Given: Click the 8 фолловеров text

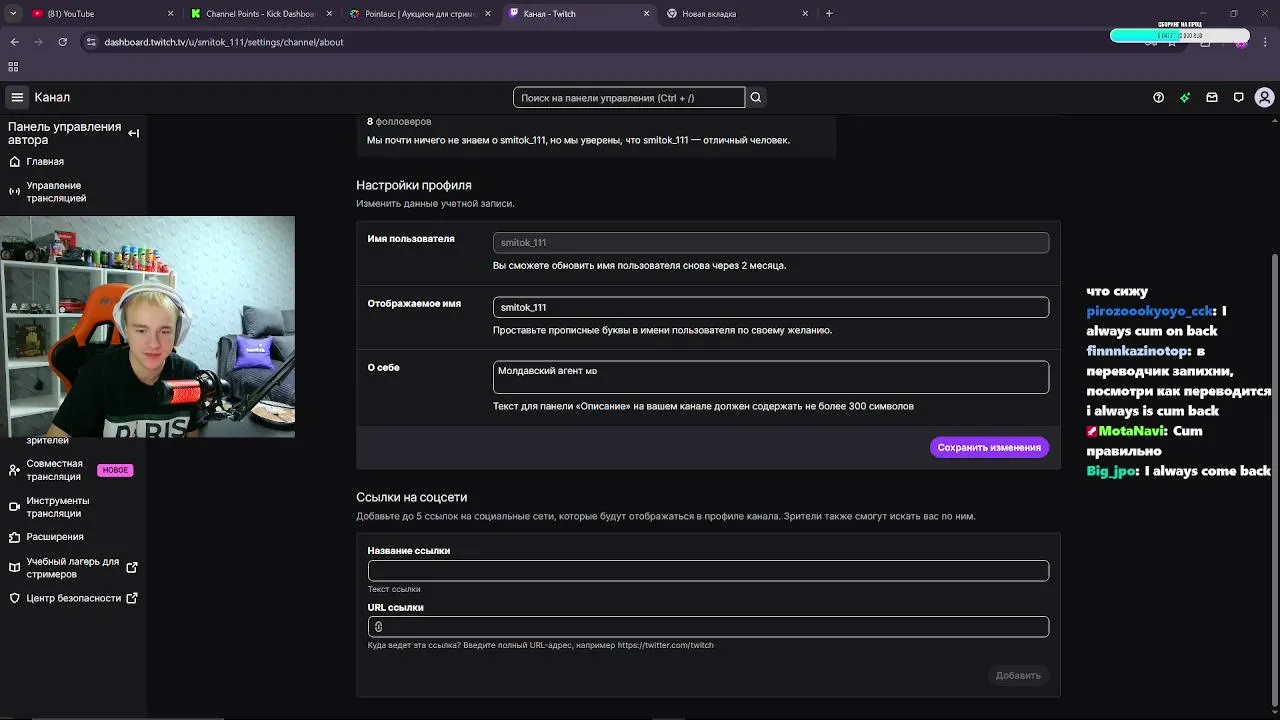Looking at the screenshot, I should click(x=399, y=121).
